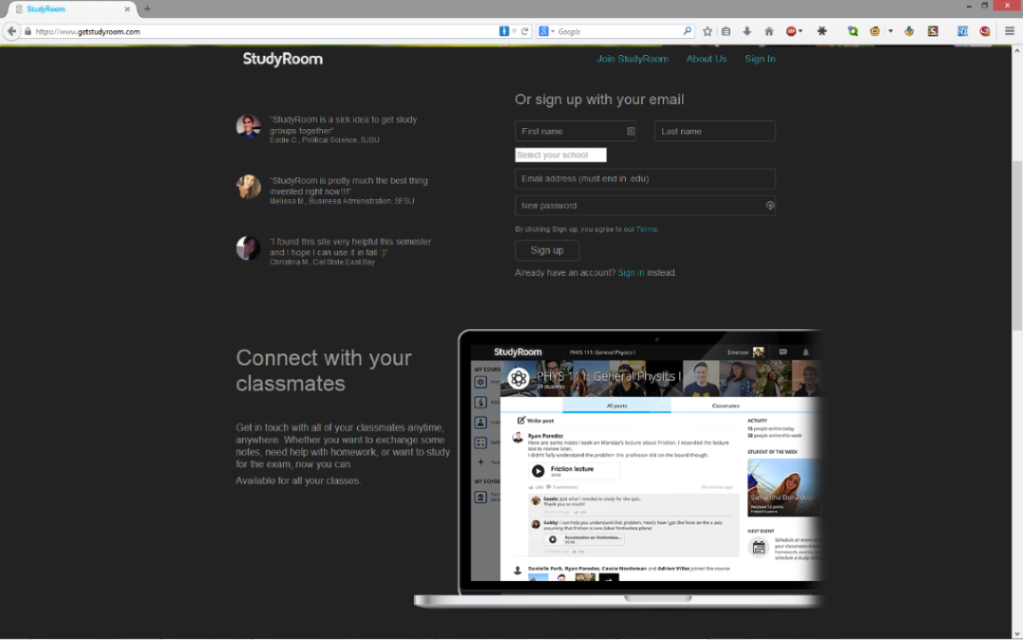The width and height of the screenshot is (1023, 640).
Task: Open the bookmarks list icon
Action: tap(725, 31)
